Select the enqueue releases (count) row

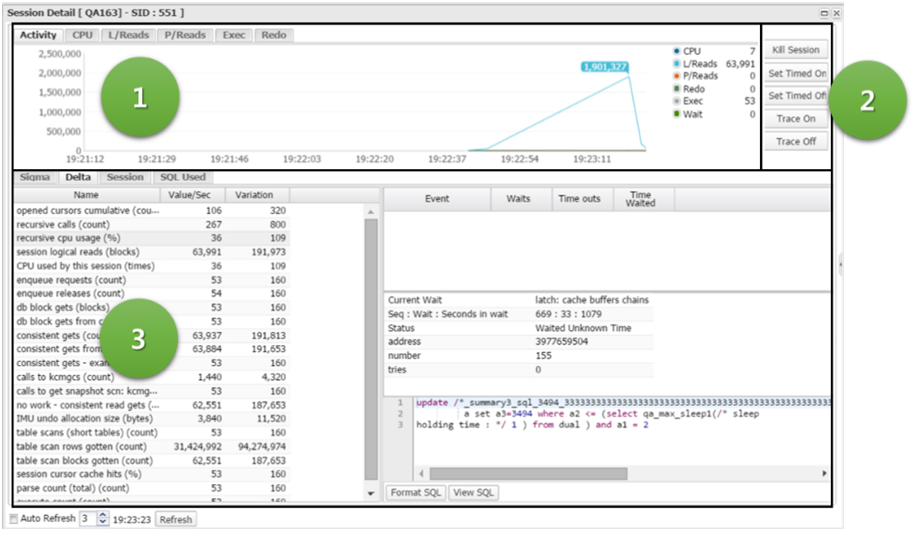tap(152, 293)
